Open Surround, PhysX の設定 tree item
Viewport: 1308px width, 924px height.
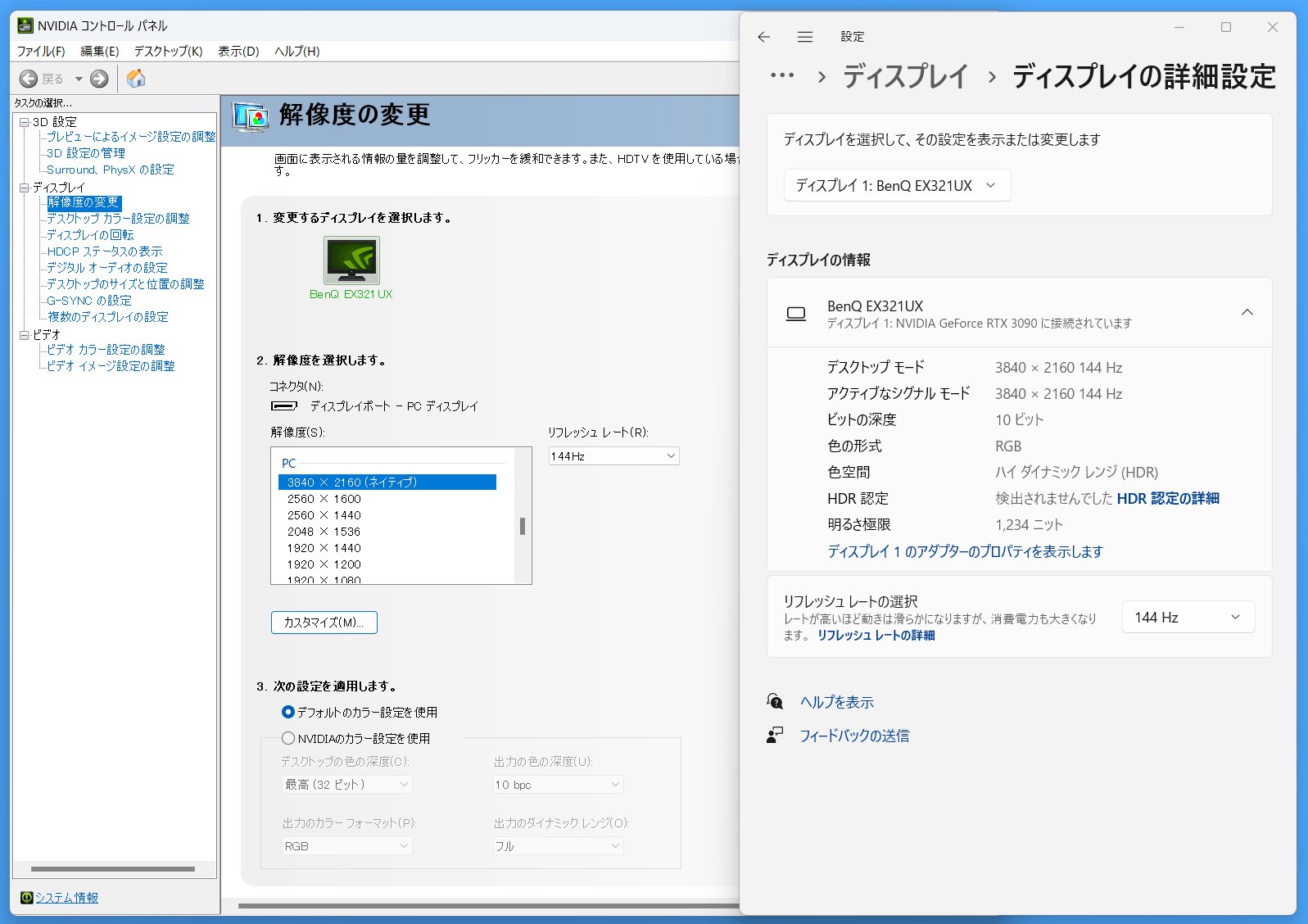111,170
